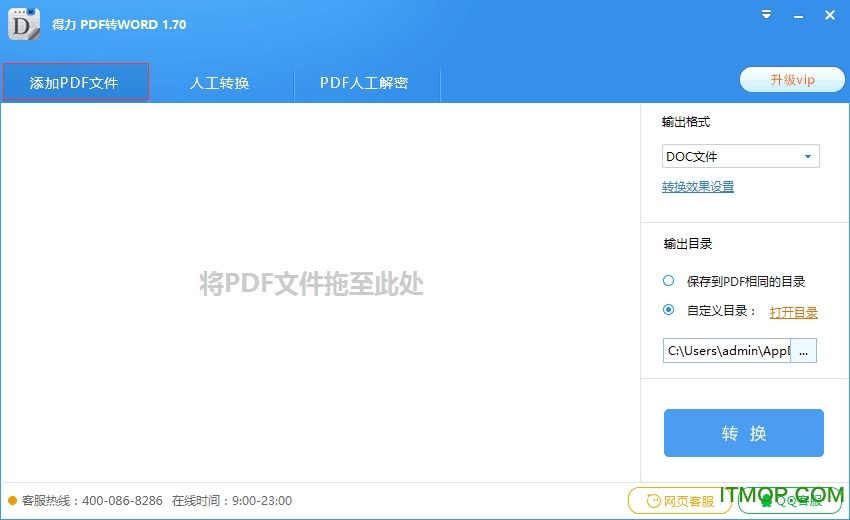
Task: Open the 转换效果设置 link
Action: pos(698,187)
